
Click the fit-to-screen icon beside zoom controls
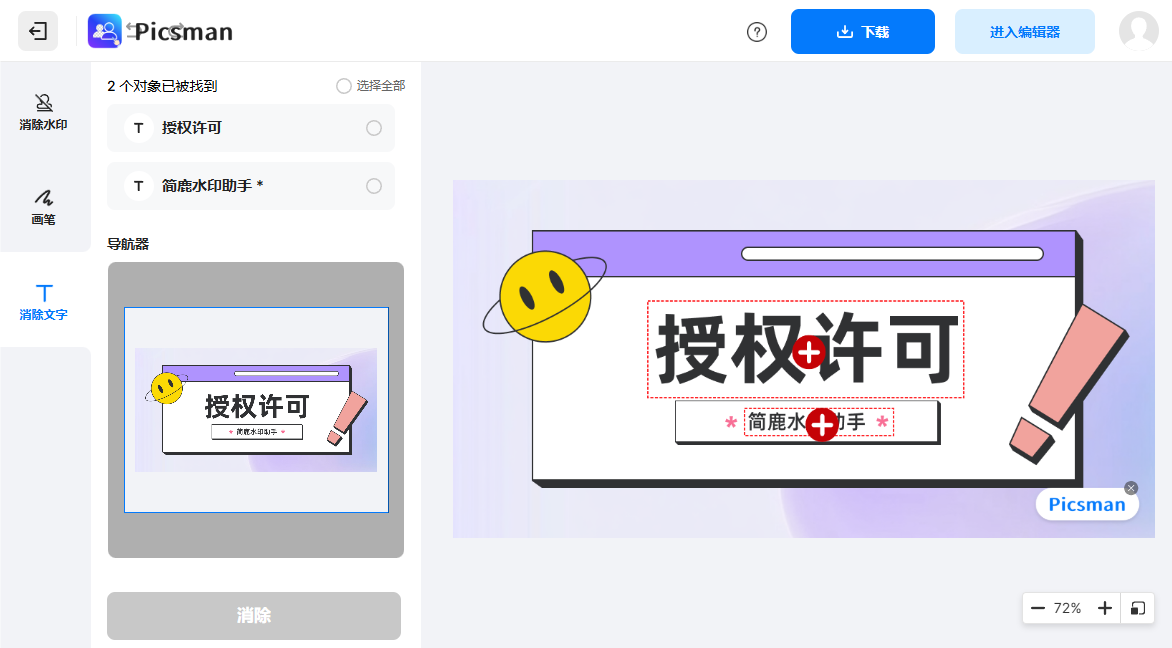click(x=1138, y=608)
